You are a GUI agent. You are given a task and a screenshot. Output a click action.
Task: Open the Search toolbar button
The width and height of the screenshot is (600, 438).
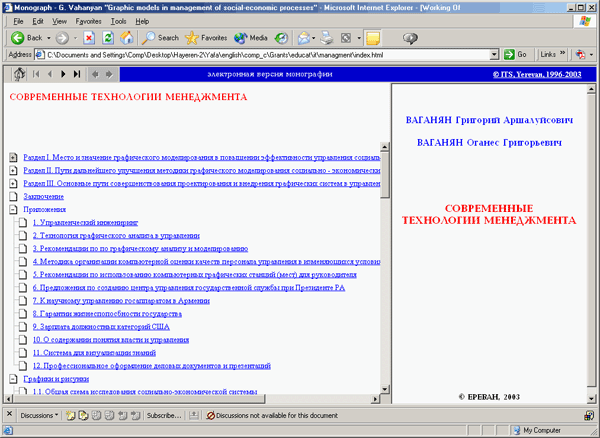159,37
